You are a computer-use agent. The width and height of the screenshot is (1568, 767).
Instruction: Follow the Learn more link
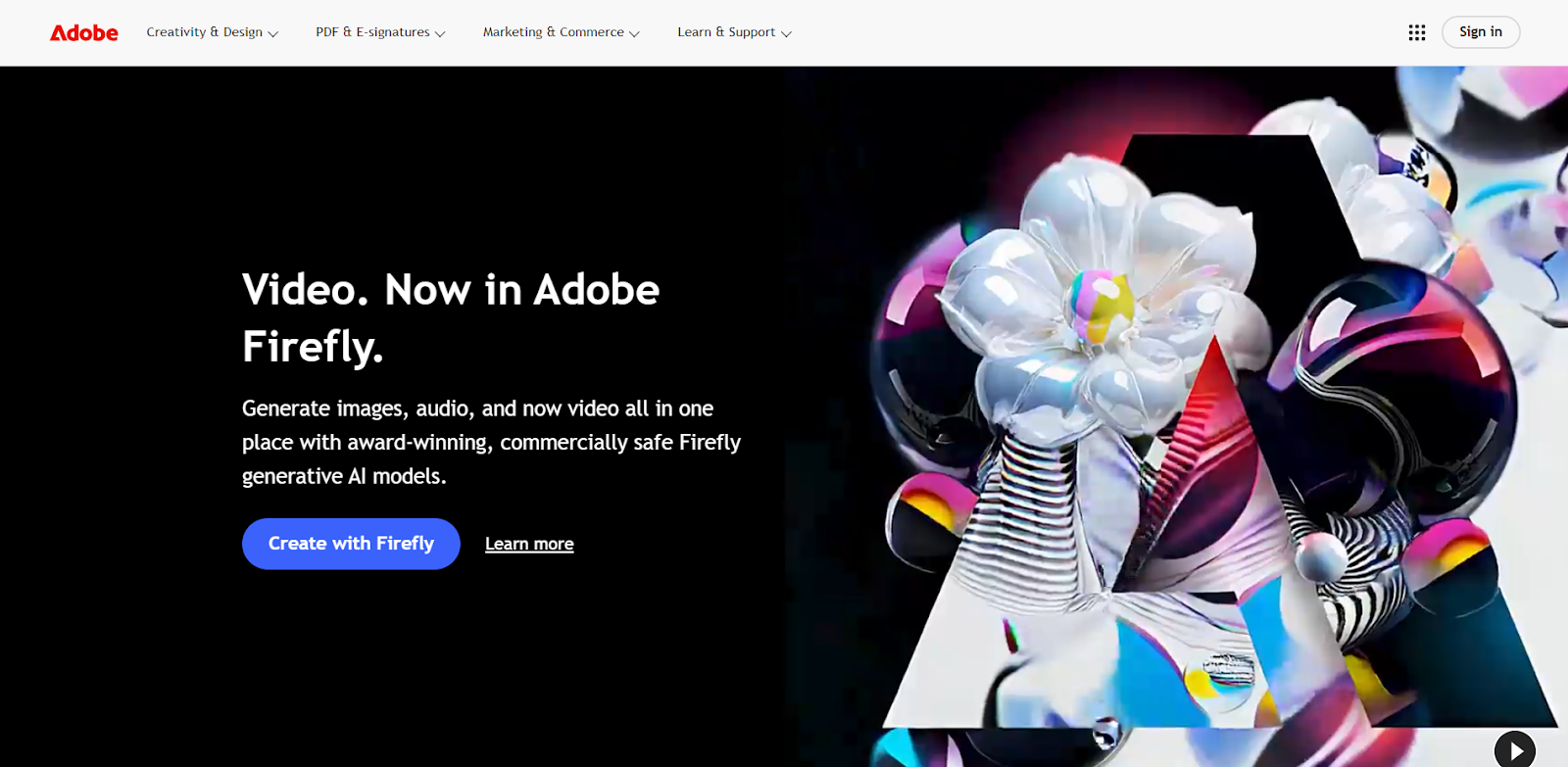[x=529, y=544]
